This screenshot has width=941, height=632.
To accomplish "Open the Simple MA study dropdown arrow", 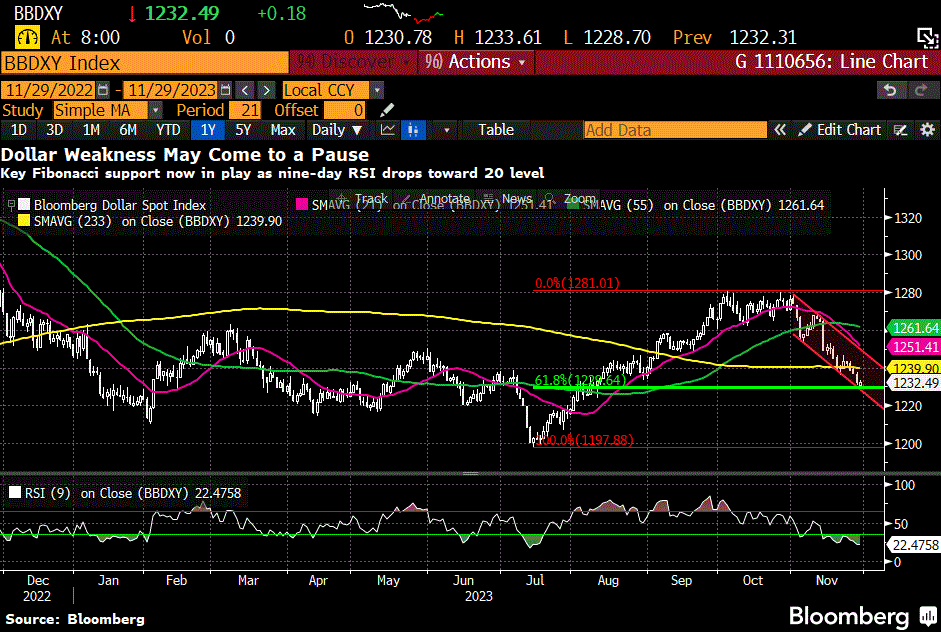I will pos(155,110).
